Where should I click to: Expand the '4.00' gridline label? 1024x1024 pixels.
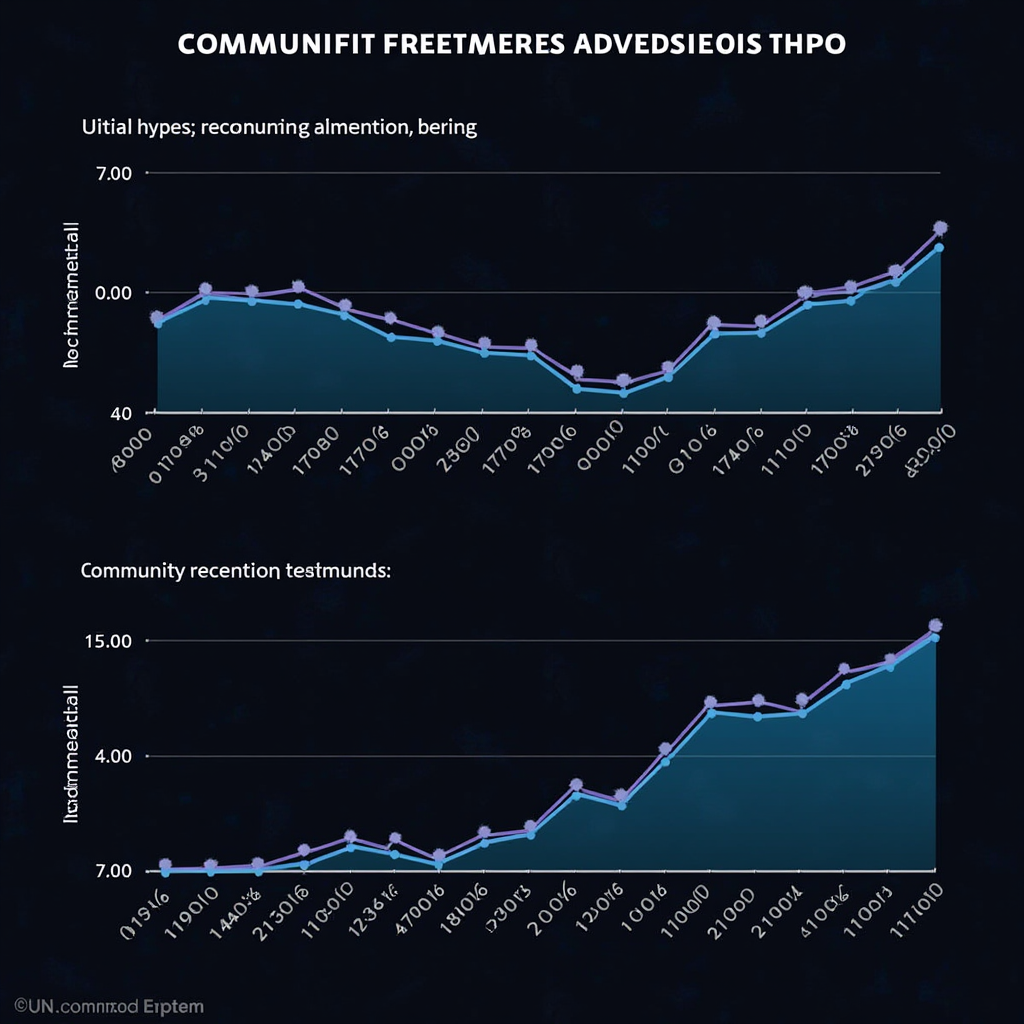(112, 757)
